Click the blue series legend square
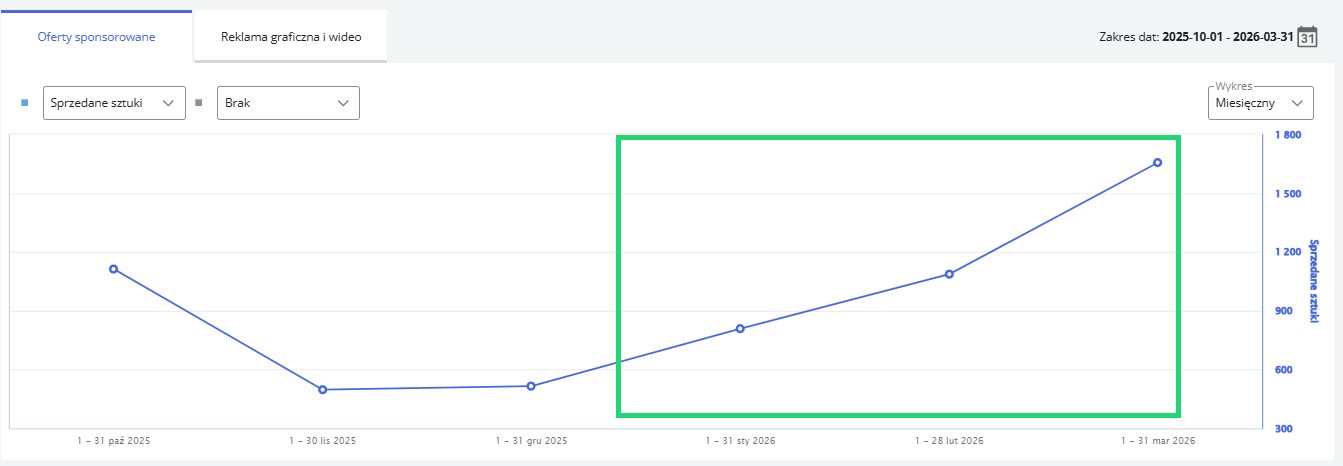Viewport: 1343px width, 466px height. (x=25, y=103)
